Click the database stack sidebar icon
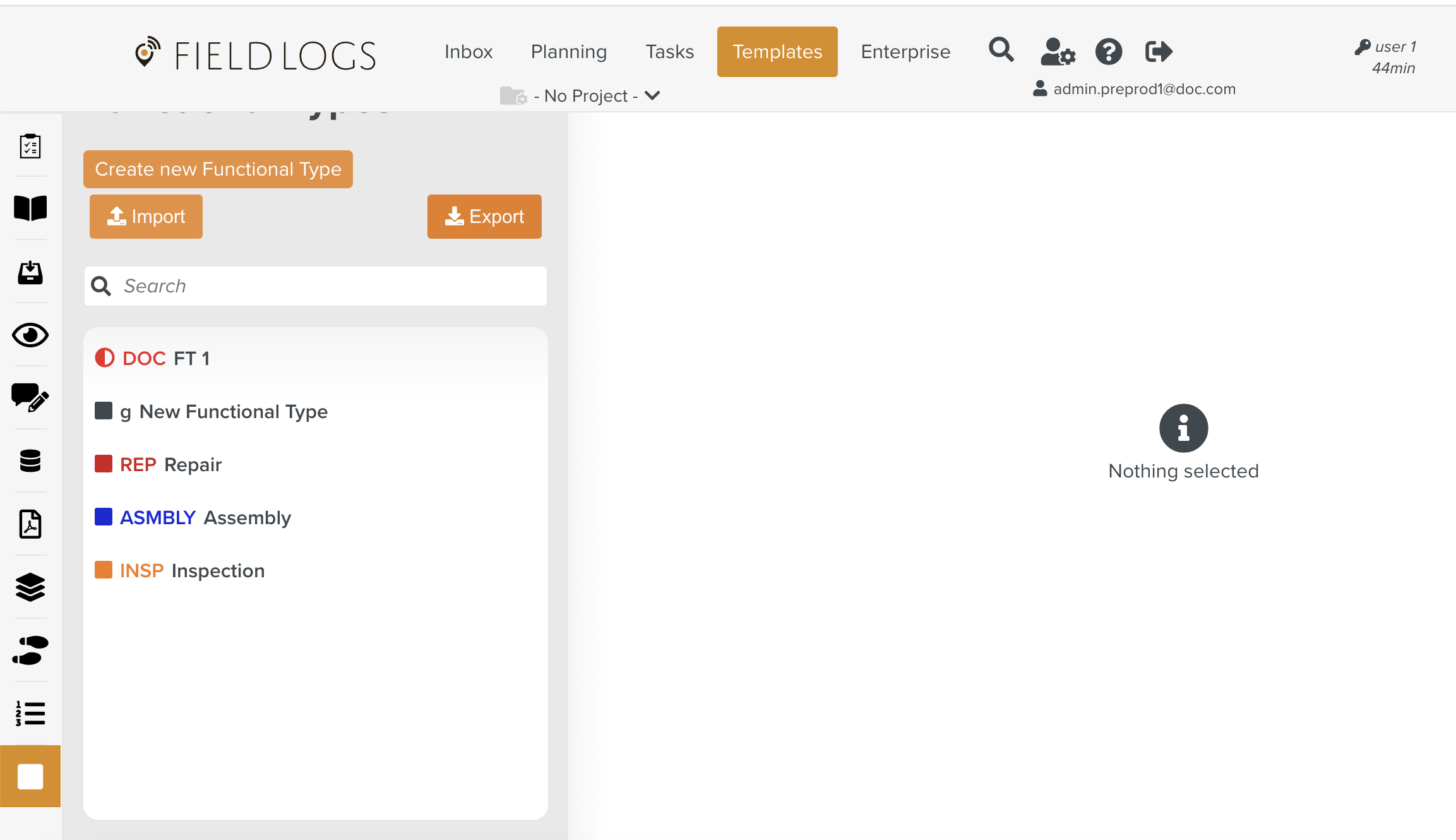Image resolution: width=1456 pixels, height=840 pixels. (30, 461)
